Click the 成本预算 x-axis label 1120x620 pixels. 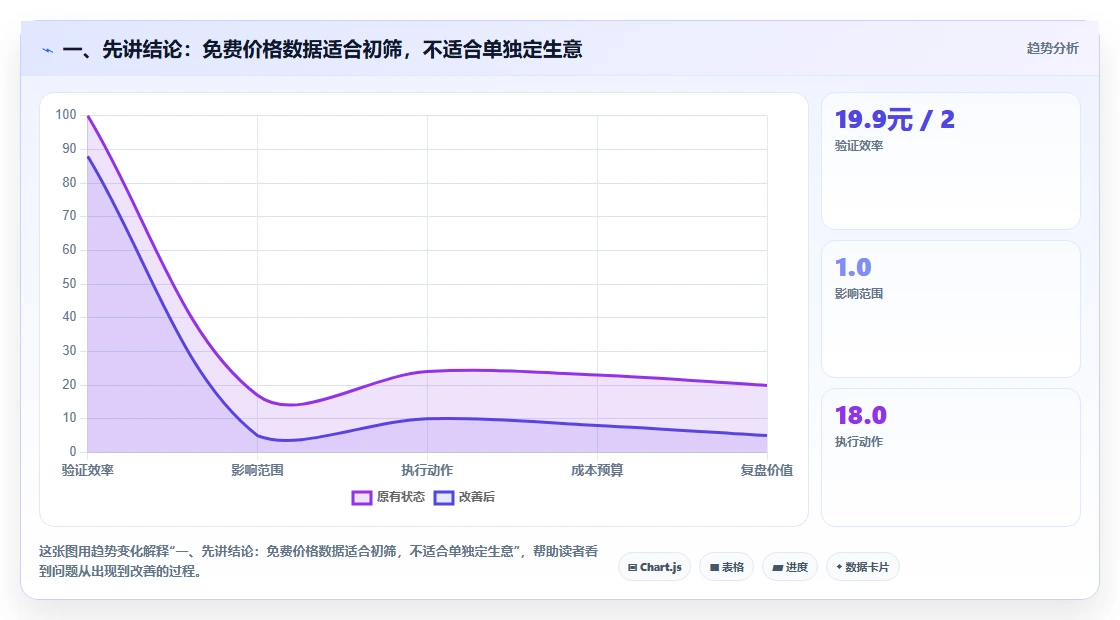coord(597,470)
